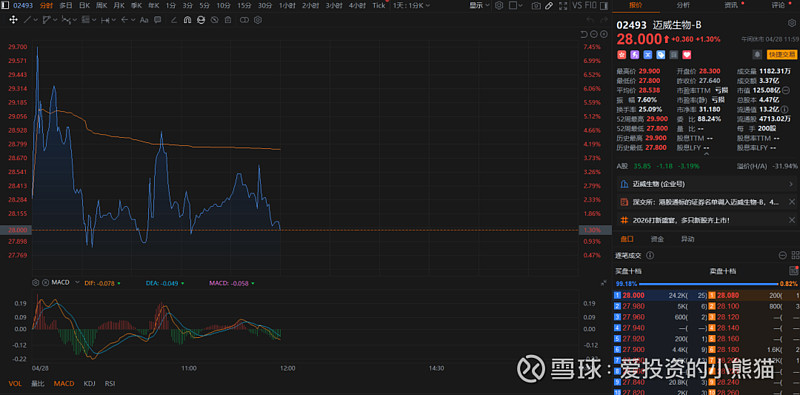
Task: Remove the MACD indicator with X
Action: pos(45,282)
